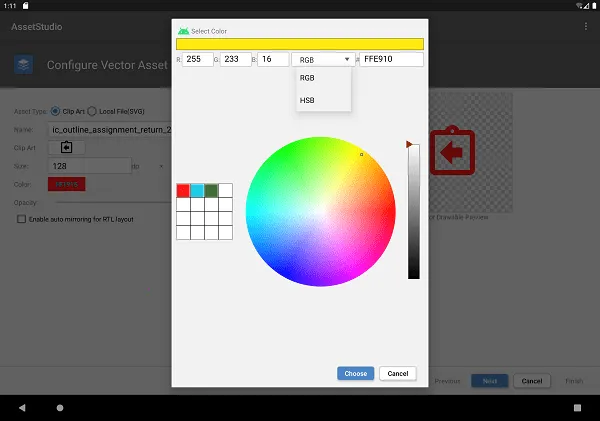
Task: Open the three-dot overflow menu in AssetStudio
Action: coord(585,26)
